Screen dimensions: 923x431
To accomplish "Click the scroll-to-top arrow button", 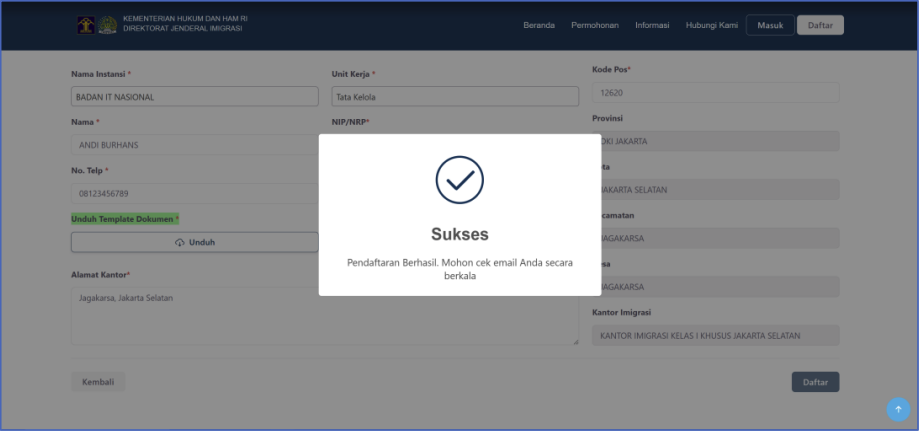I will 898,409.
